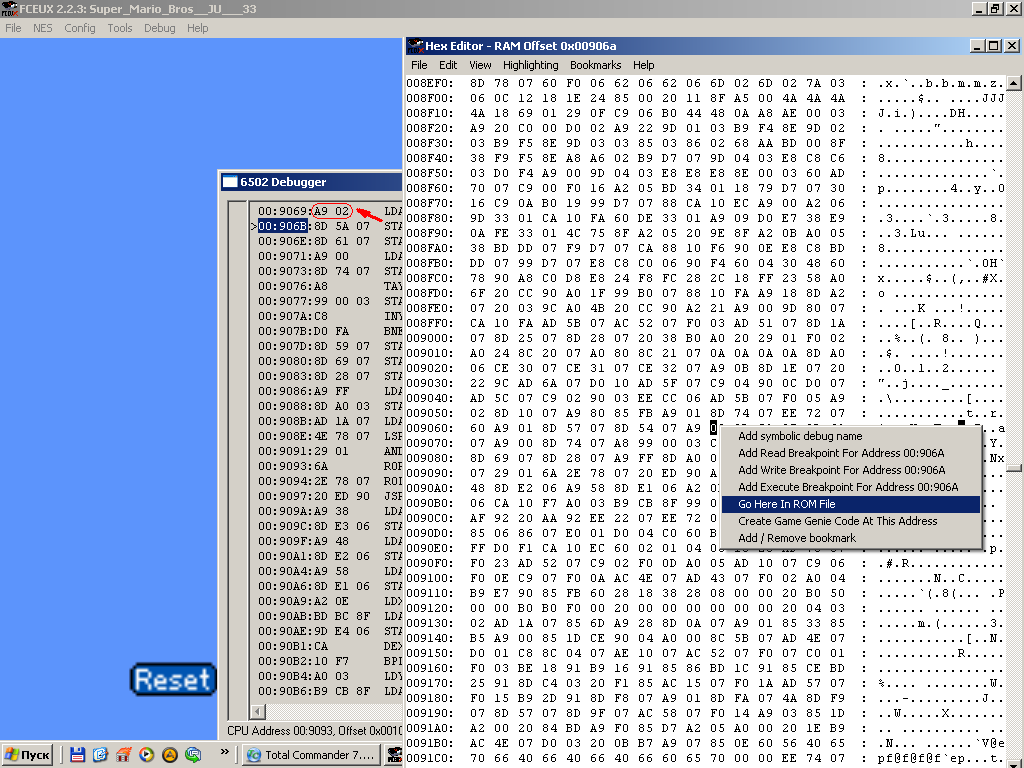The width and height of the screenshot is (1024, 768).
Task: Click the 6502 Debugger title bar icon
Action: coord(230,182)
